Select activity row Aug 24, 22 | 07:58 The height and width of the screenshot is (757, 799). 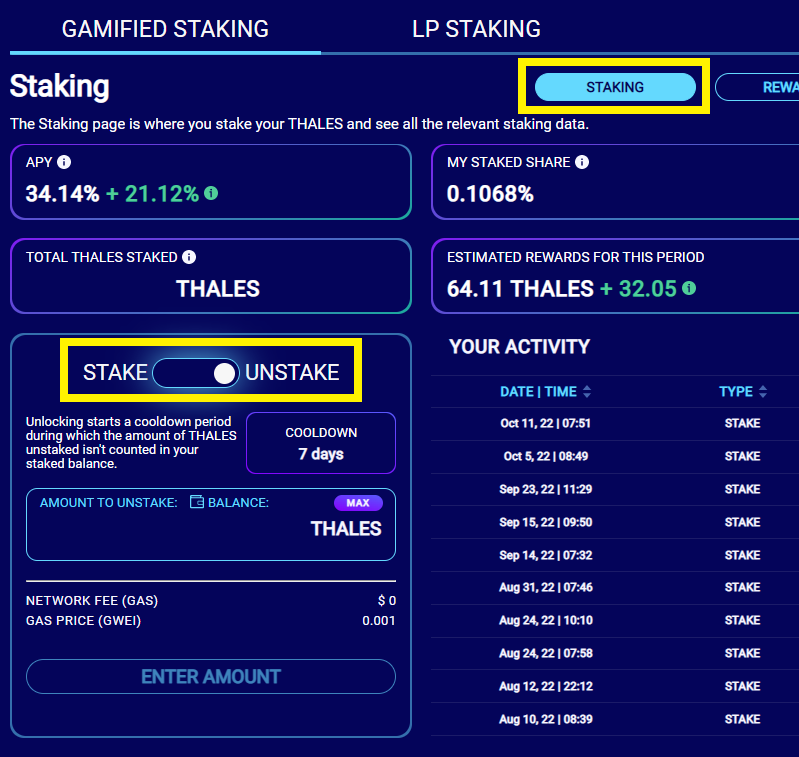pyautogui.click(x=615, y=654)
